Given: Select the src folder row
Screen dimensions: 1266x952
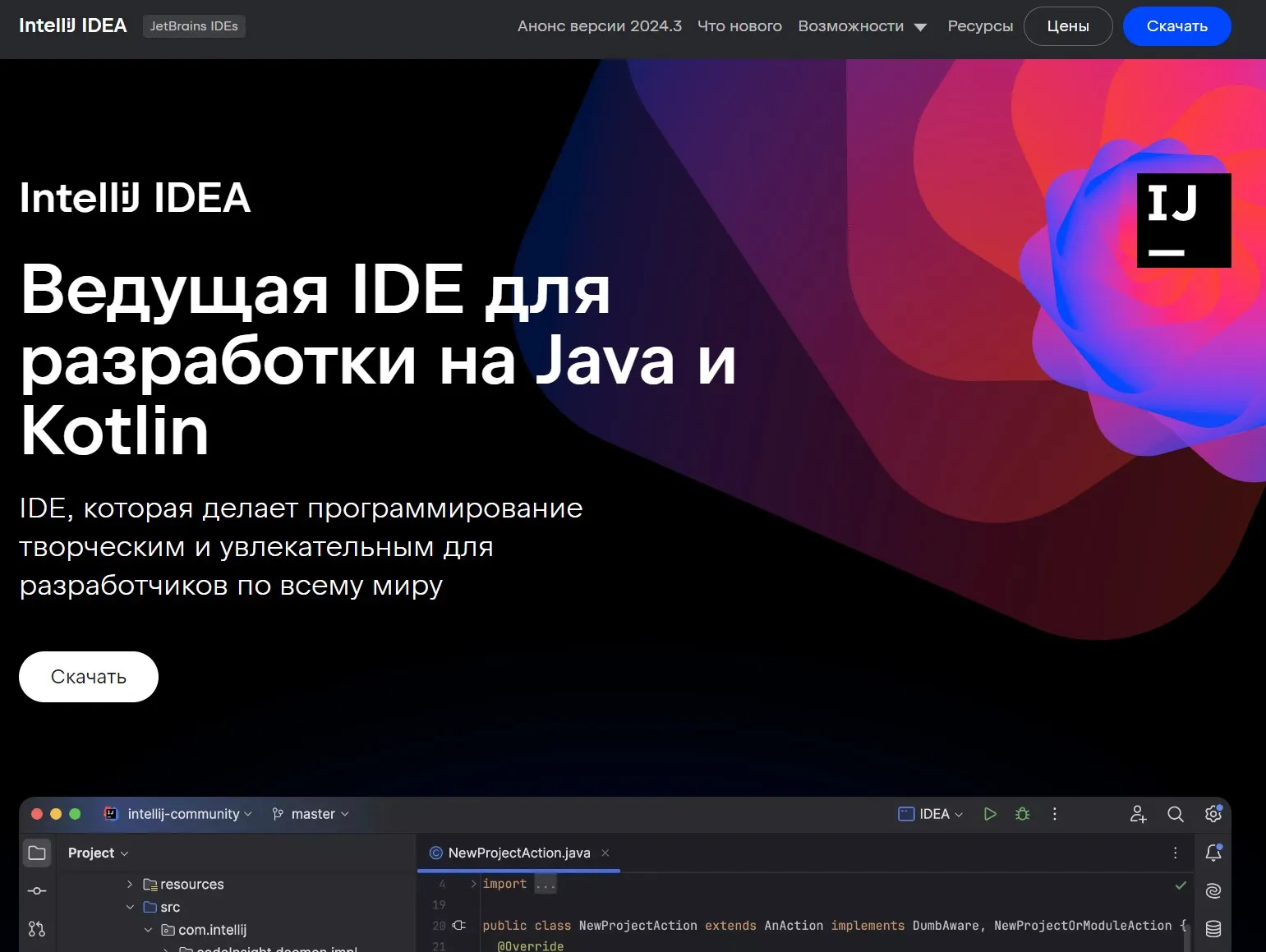Looking at the screenshot, I should [237, 907].
